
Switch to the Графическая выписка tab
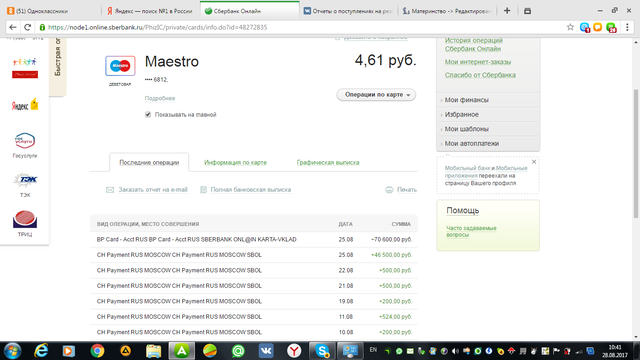328,162
